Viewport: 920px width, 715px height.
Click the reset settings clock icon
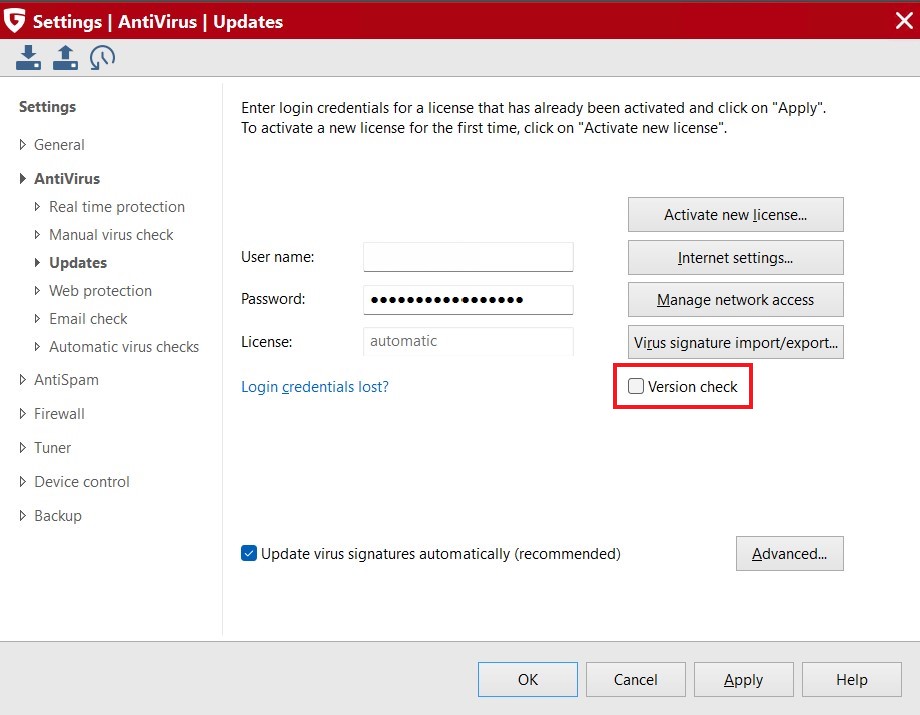click(x=102, y=58)
